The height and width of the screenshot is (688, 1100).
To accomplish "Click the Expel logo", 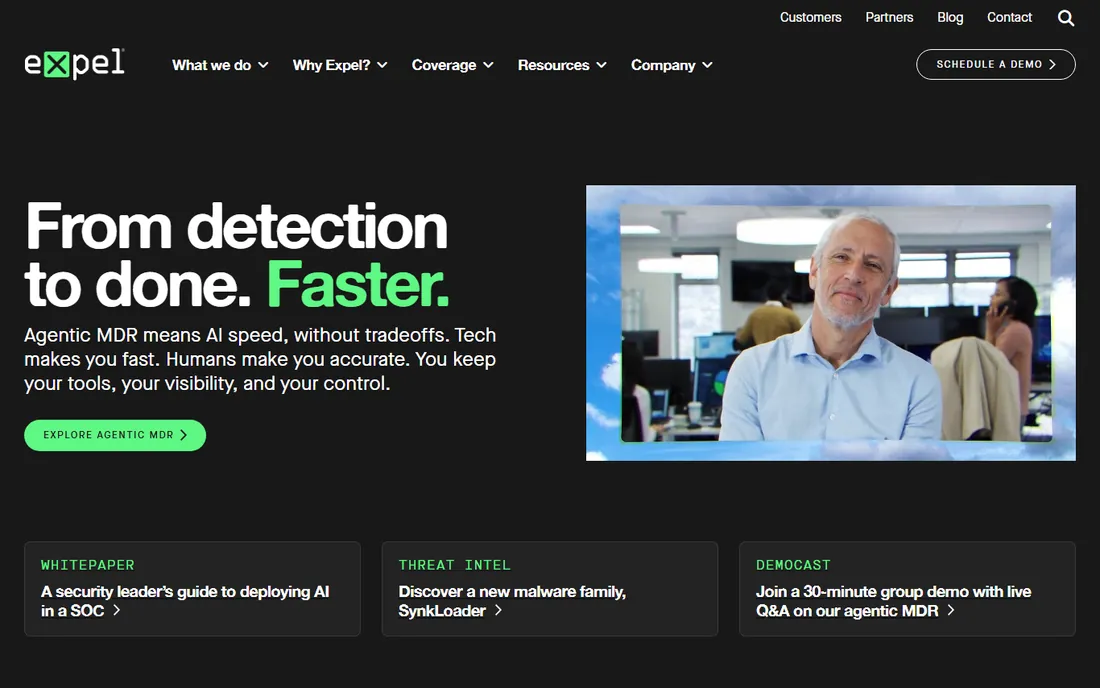I will click(74, 64).
